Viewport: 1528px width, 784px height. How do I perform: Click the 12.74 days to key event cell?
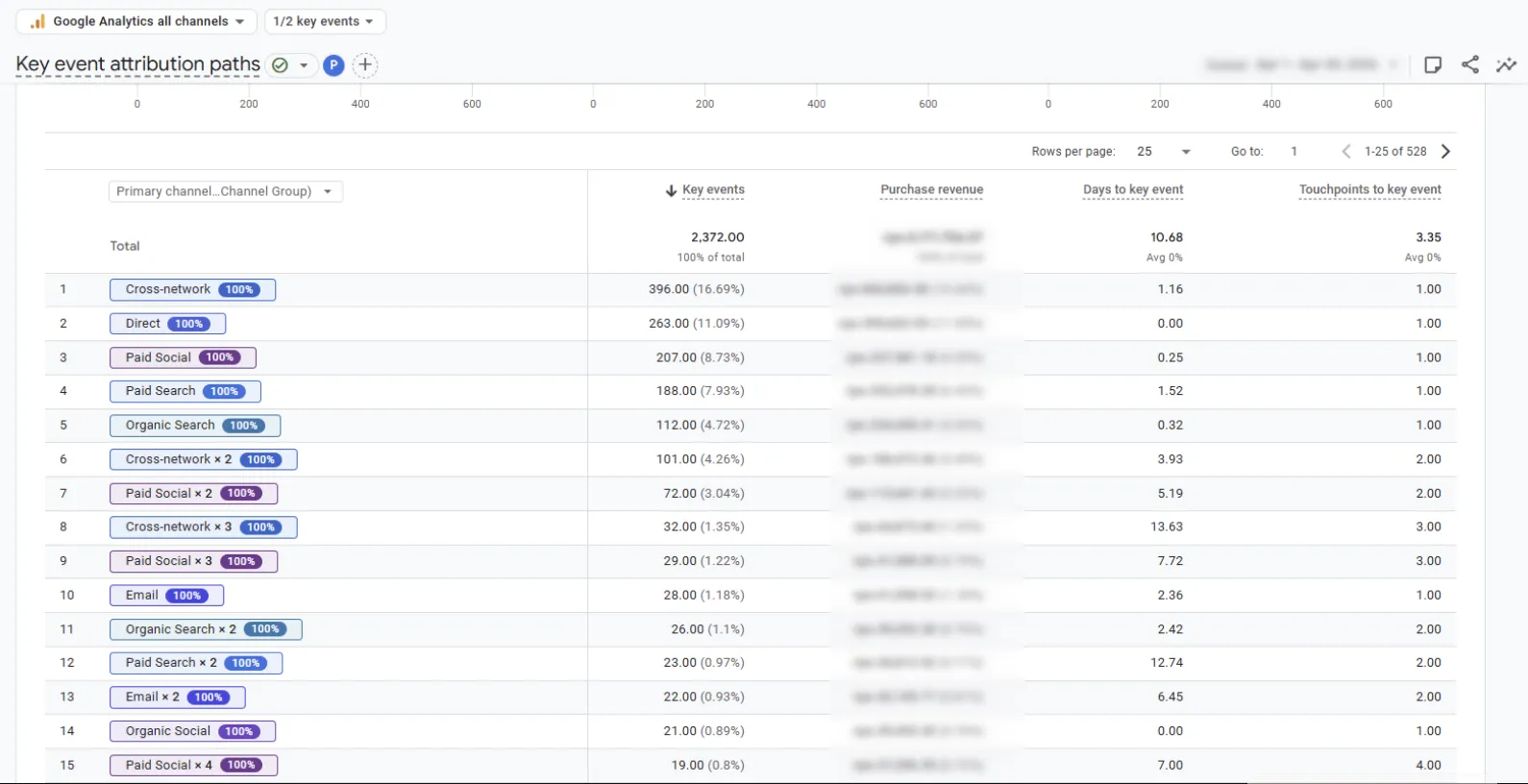coord(1167,663)
